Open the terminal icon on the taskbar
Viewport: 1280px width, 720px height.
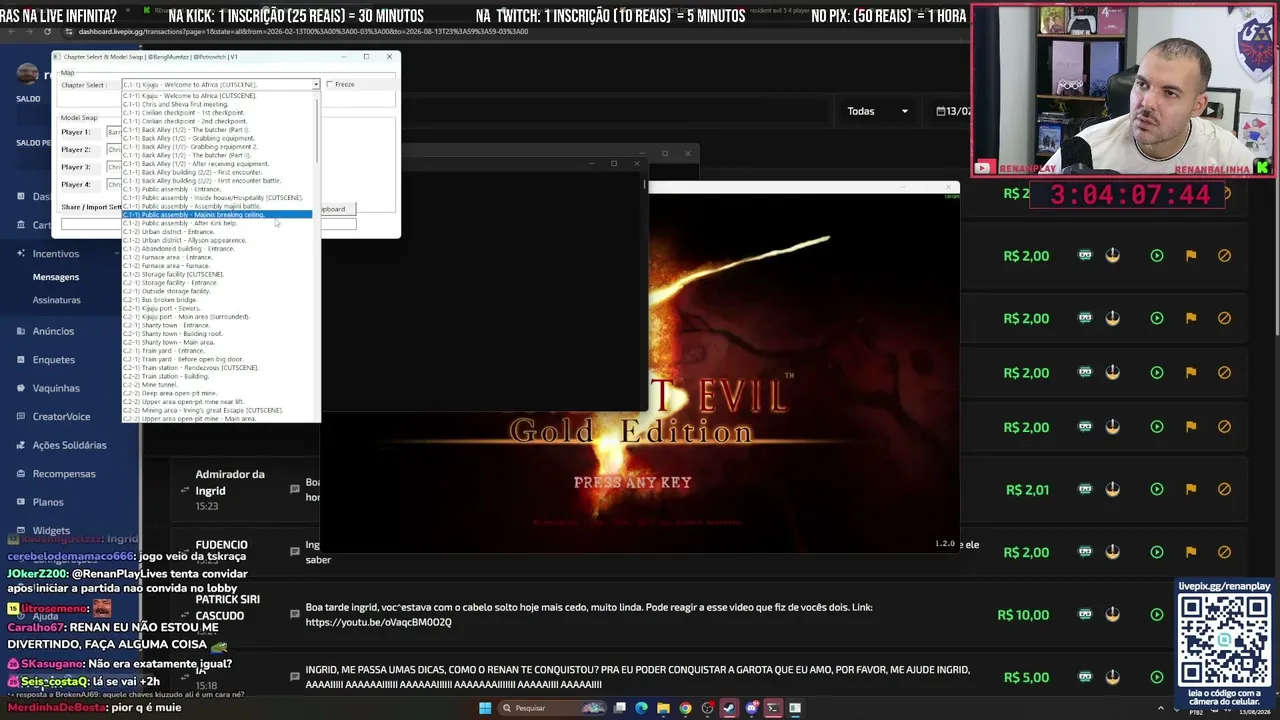[772, 708]
